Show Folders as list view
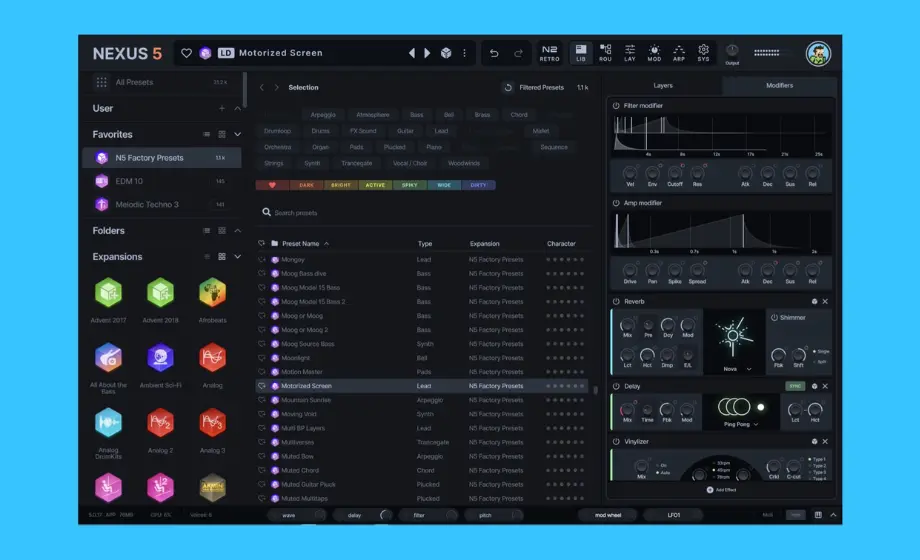The height and width of the screenshot is (560, 920). point(207,231)
